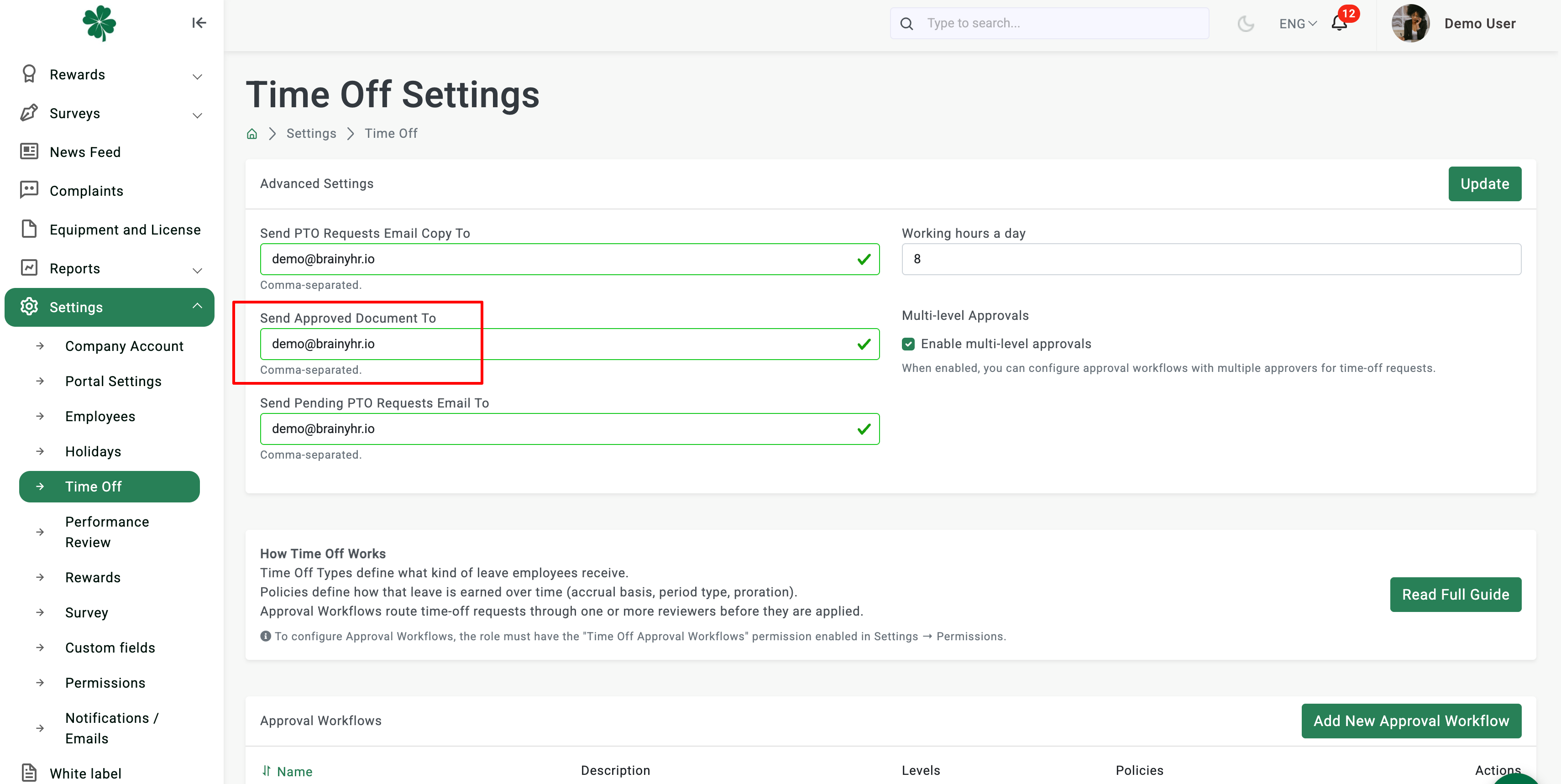Click the Update button
1561x784 pixels.
1484,183
